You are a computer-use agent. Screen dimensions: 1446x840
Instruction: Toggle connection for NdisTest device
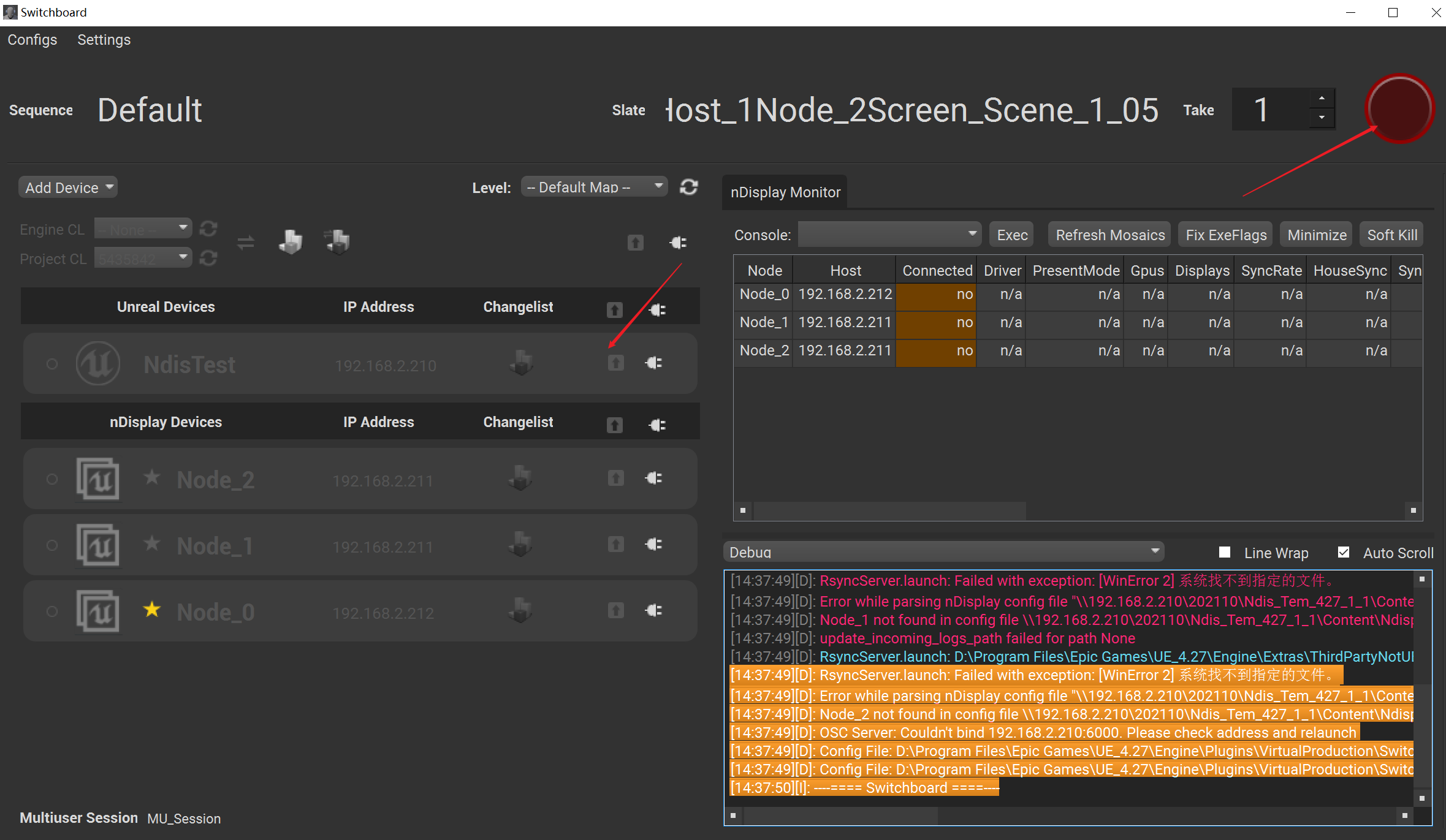pyautogui.click(x=654, y=363)
